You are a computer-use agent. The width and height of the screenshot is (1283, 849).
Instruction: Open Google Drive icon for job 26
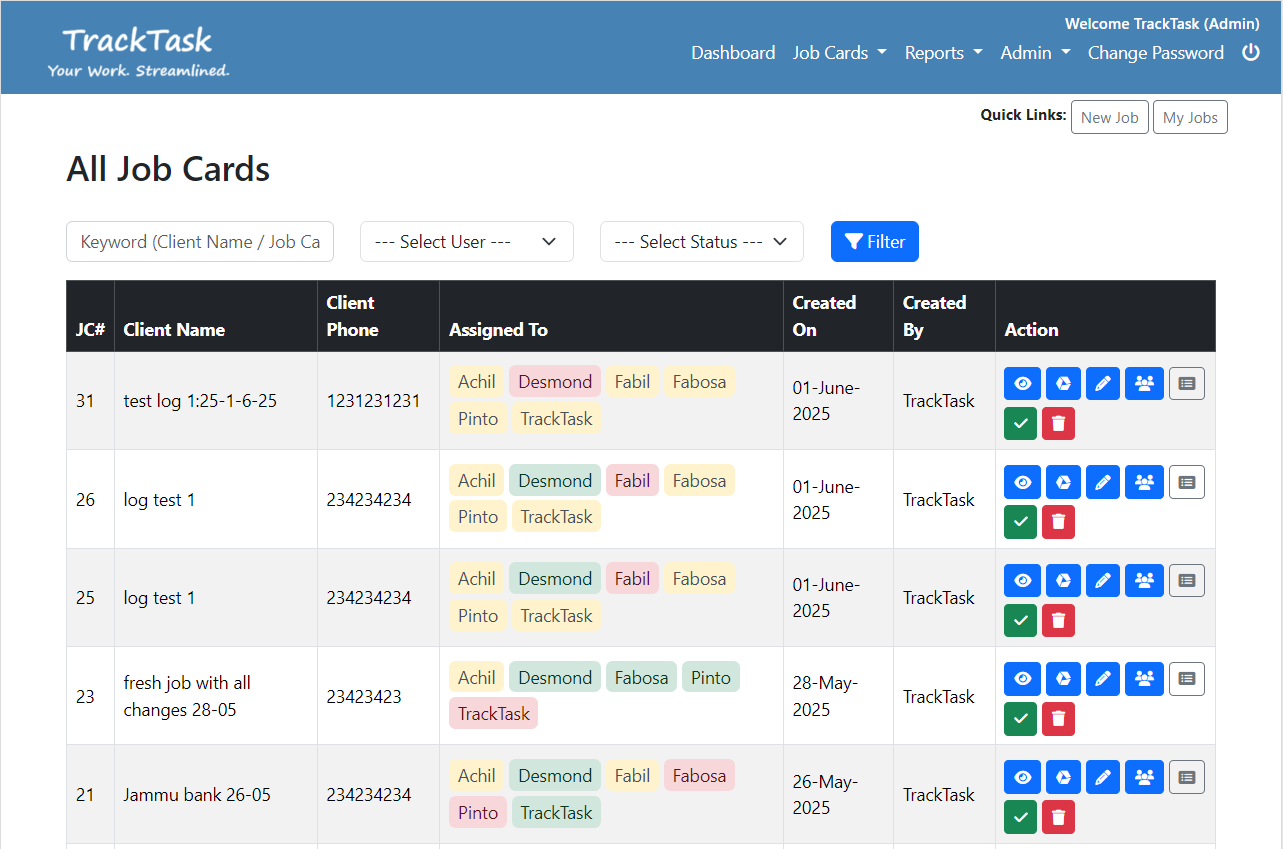[1064, 482]
